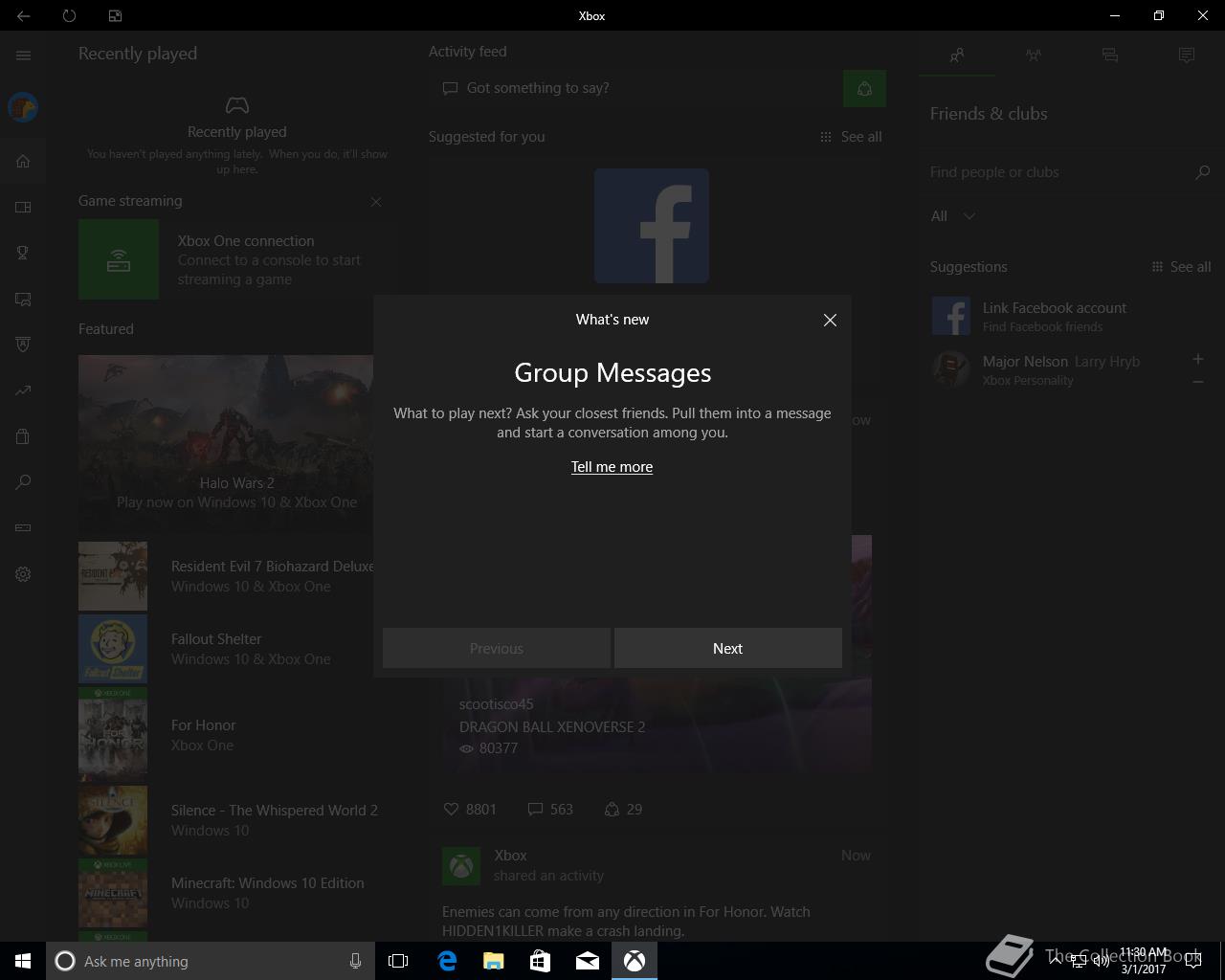
Task: Refresh the Xbox app page
Action: 69,16
